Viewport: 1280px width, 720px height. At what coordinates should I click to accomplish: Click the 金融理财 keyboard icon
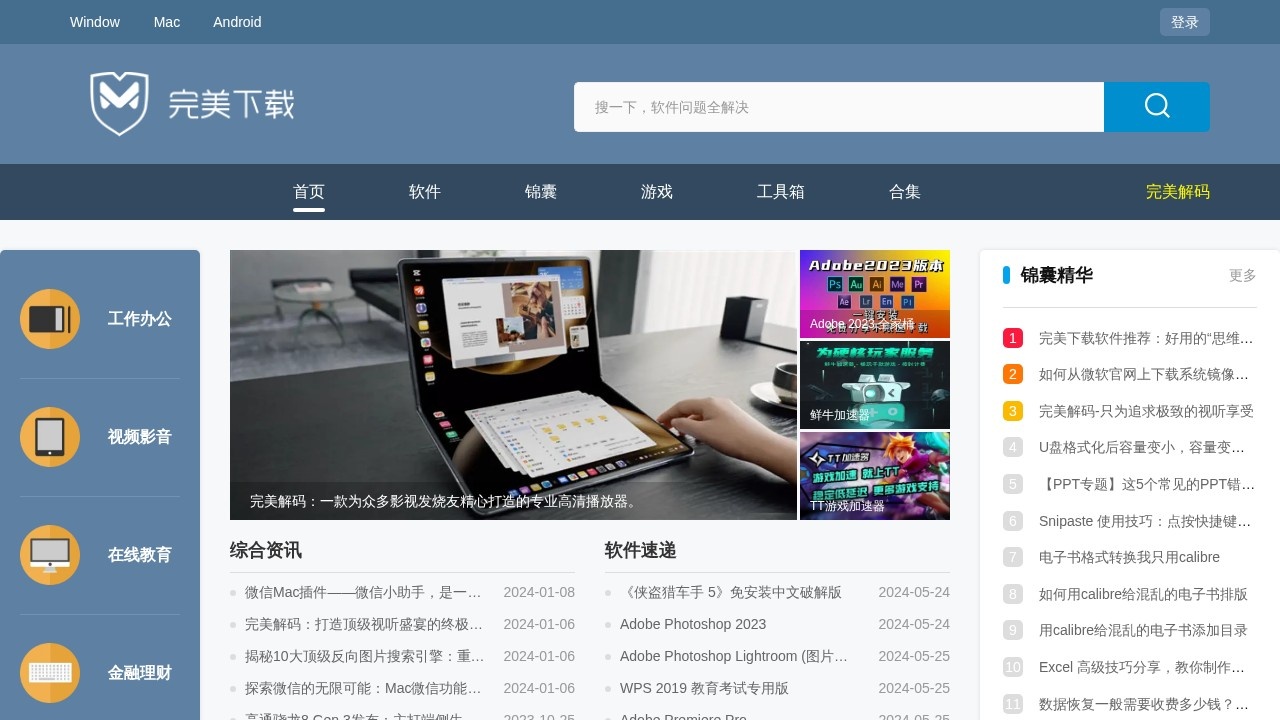50,673
